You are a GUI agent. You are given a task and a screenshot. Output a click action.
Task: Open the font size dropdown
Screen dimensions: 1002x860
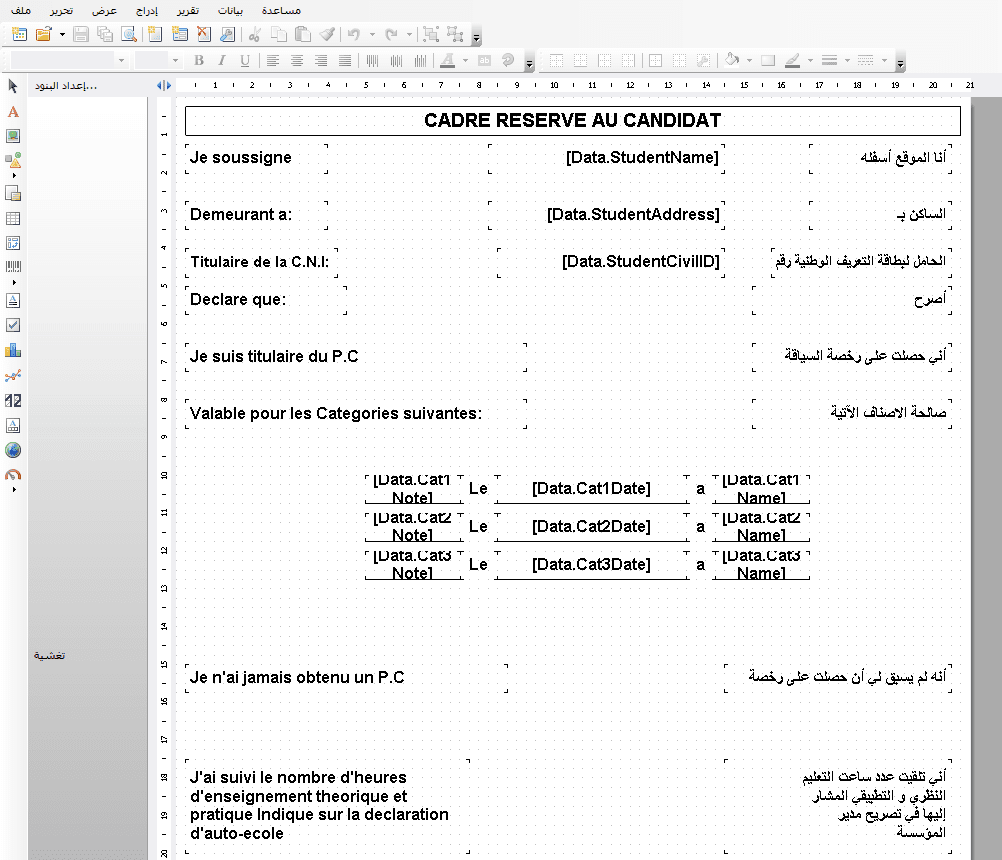175,60
